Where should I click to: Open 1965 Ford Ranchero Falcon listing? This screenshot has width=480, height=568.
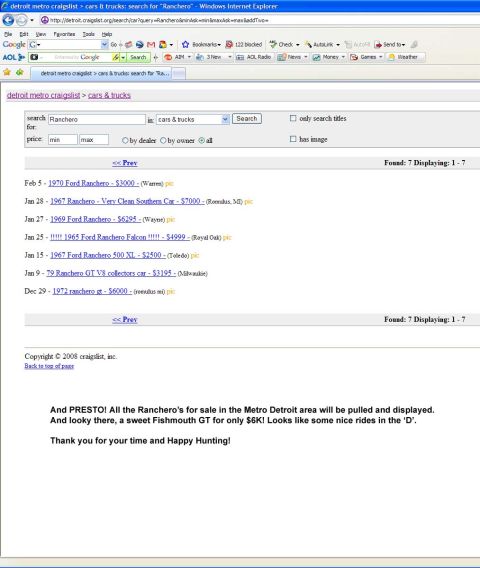tap(120, 237)
